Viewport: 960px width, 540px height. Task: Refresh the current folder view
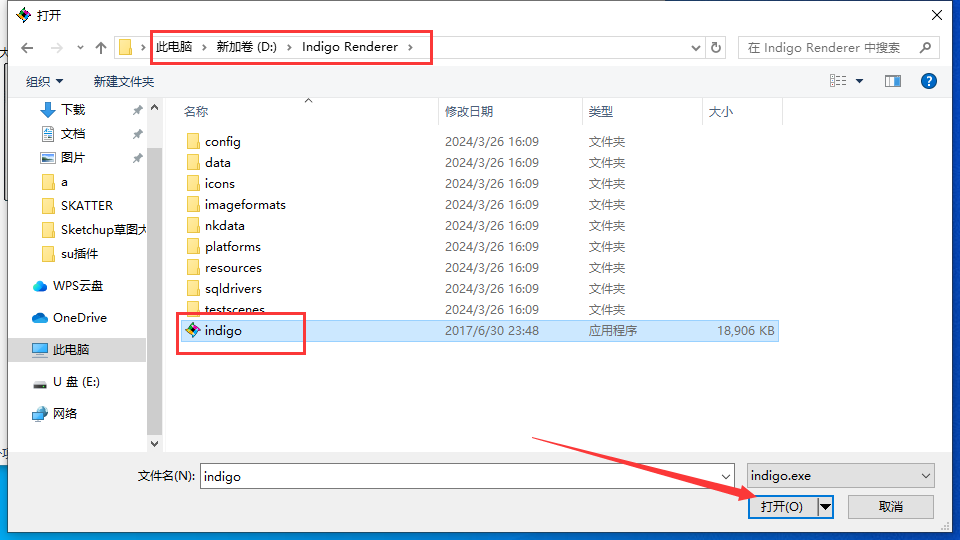pos(716,48)
